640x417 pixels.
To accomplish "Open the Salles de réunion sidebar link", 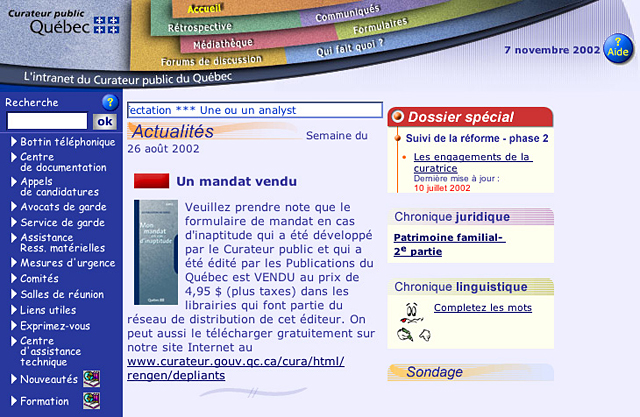I will (x=62, y=294).
